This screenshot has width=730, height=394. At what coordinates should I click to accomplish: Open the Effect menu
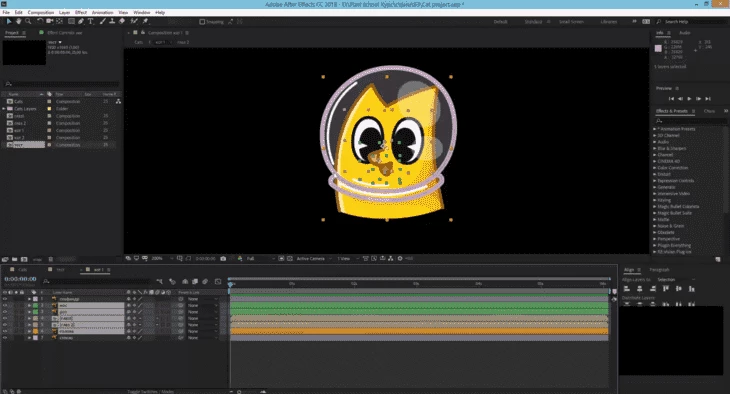point(81,13)
